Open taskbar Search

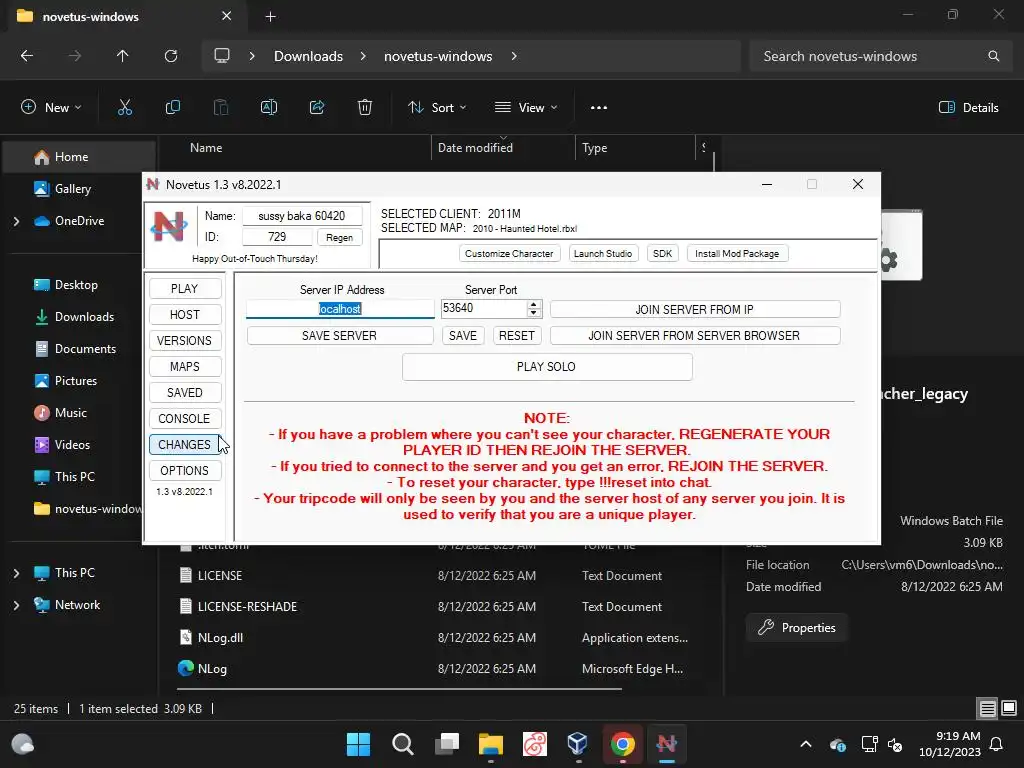[x=402, y=744]
